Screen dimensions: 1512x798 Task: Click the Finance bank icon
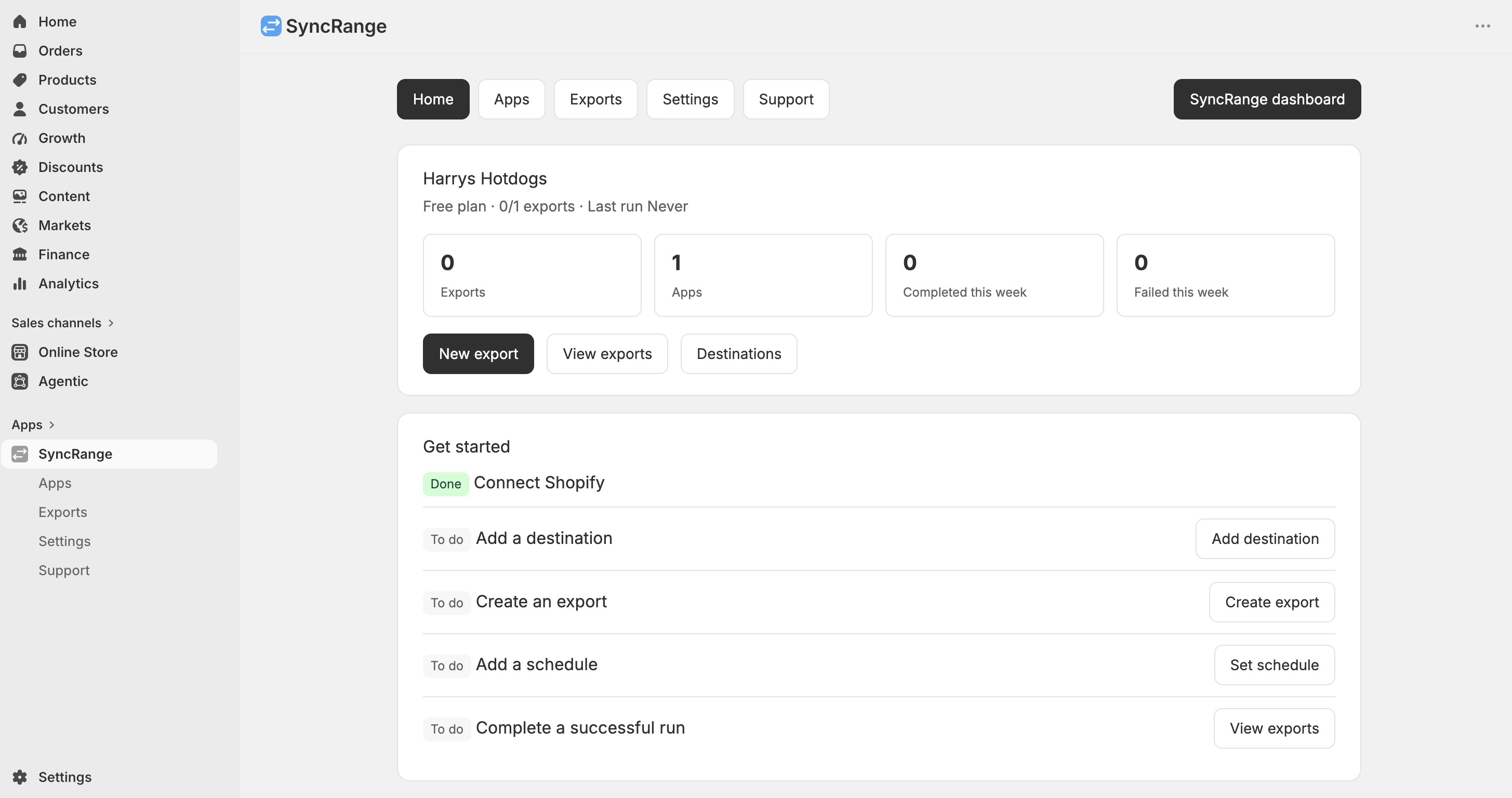20,255
